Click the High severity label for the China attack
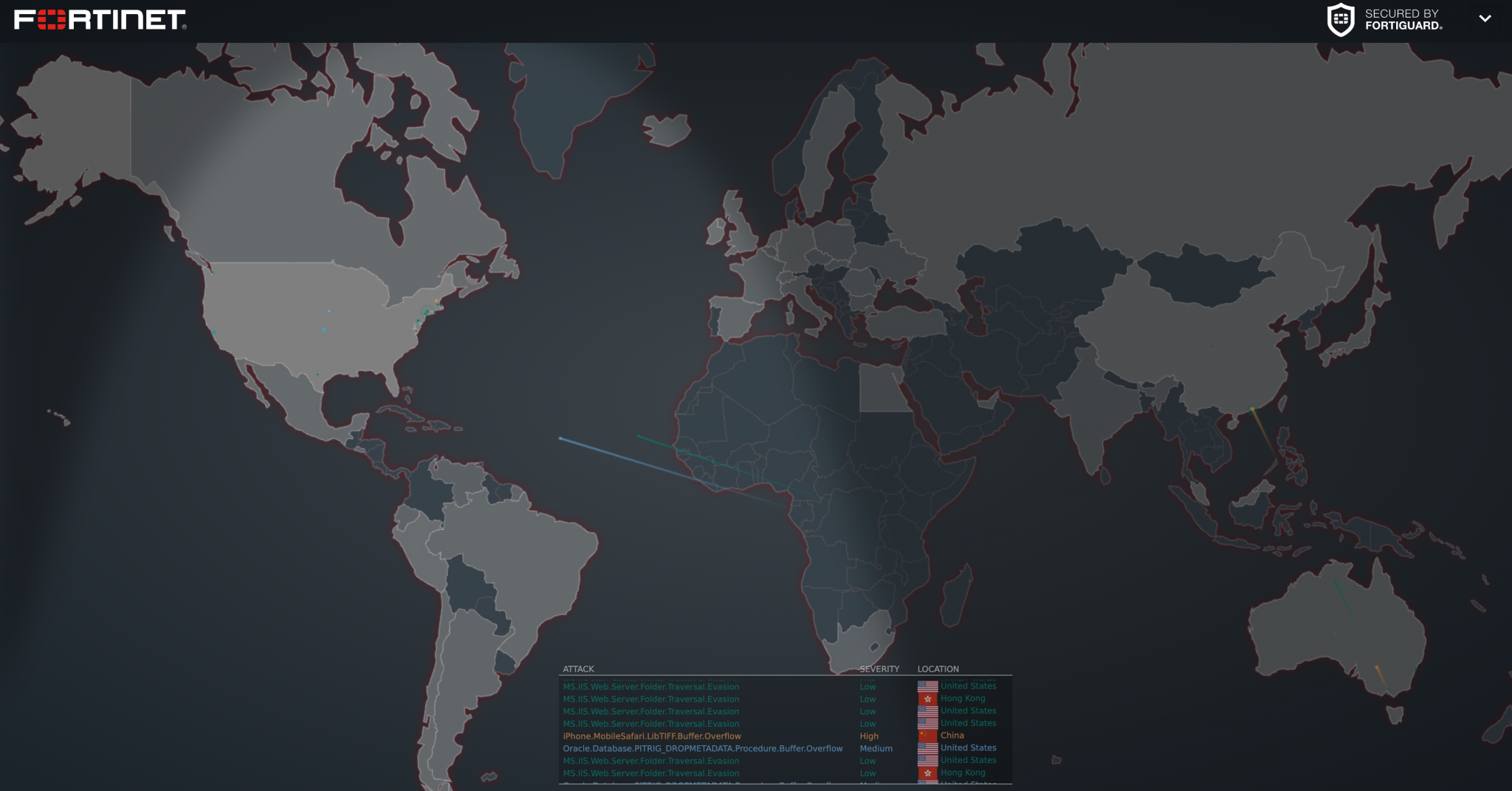1512x791 pixels. 869,736
